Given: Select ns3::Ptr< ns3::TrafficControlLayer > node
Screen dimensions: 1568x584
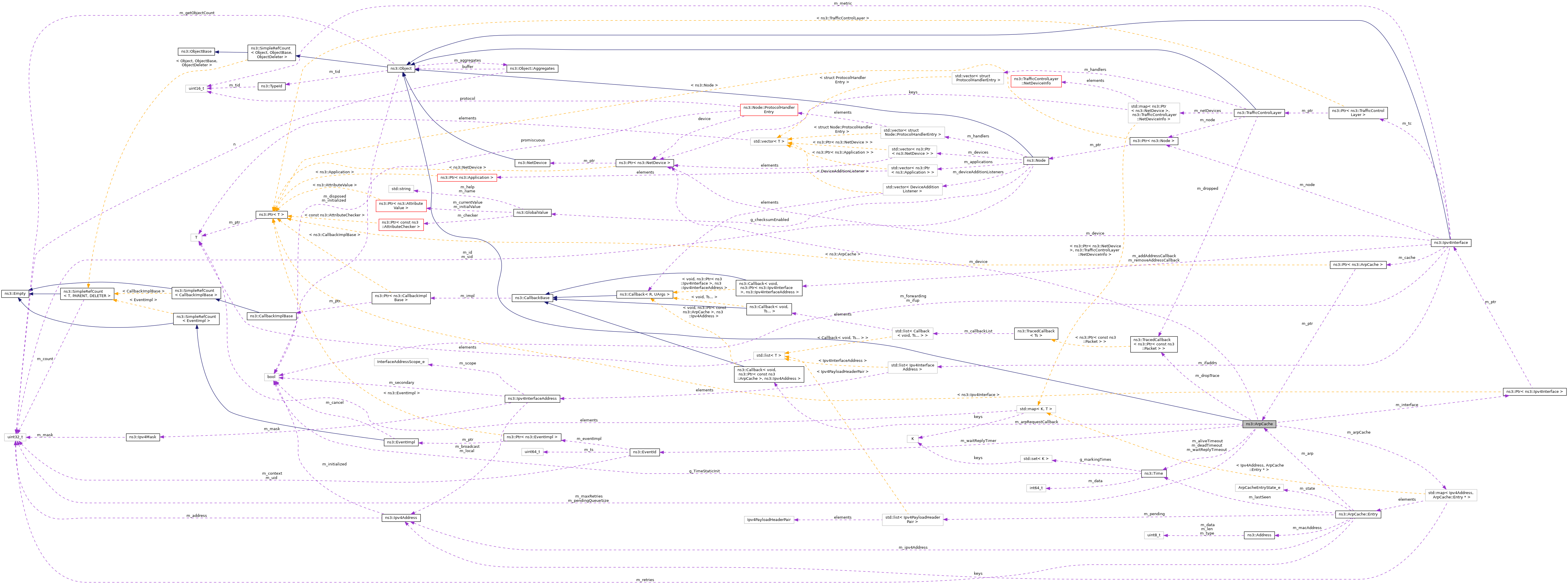Looking at the screenshot, I should coord(1358,113).
